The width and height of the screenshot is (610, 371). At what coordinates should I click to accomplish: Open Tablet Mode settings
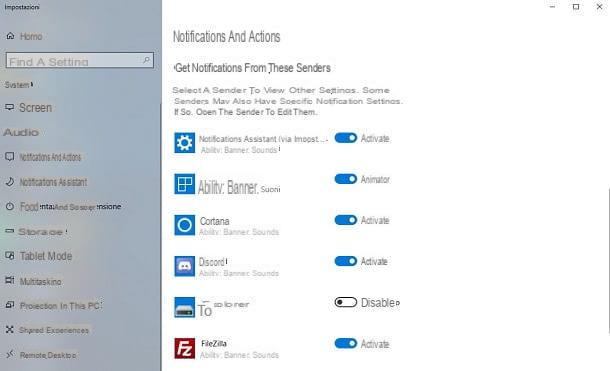[x=46, y=256]
